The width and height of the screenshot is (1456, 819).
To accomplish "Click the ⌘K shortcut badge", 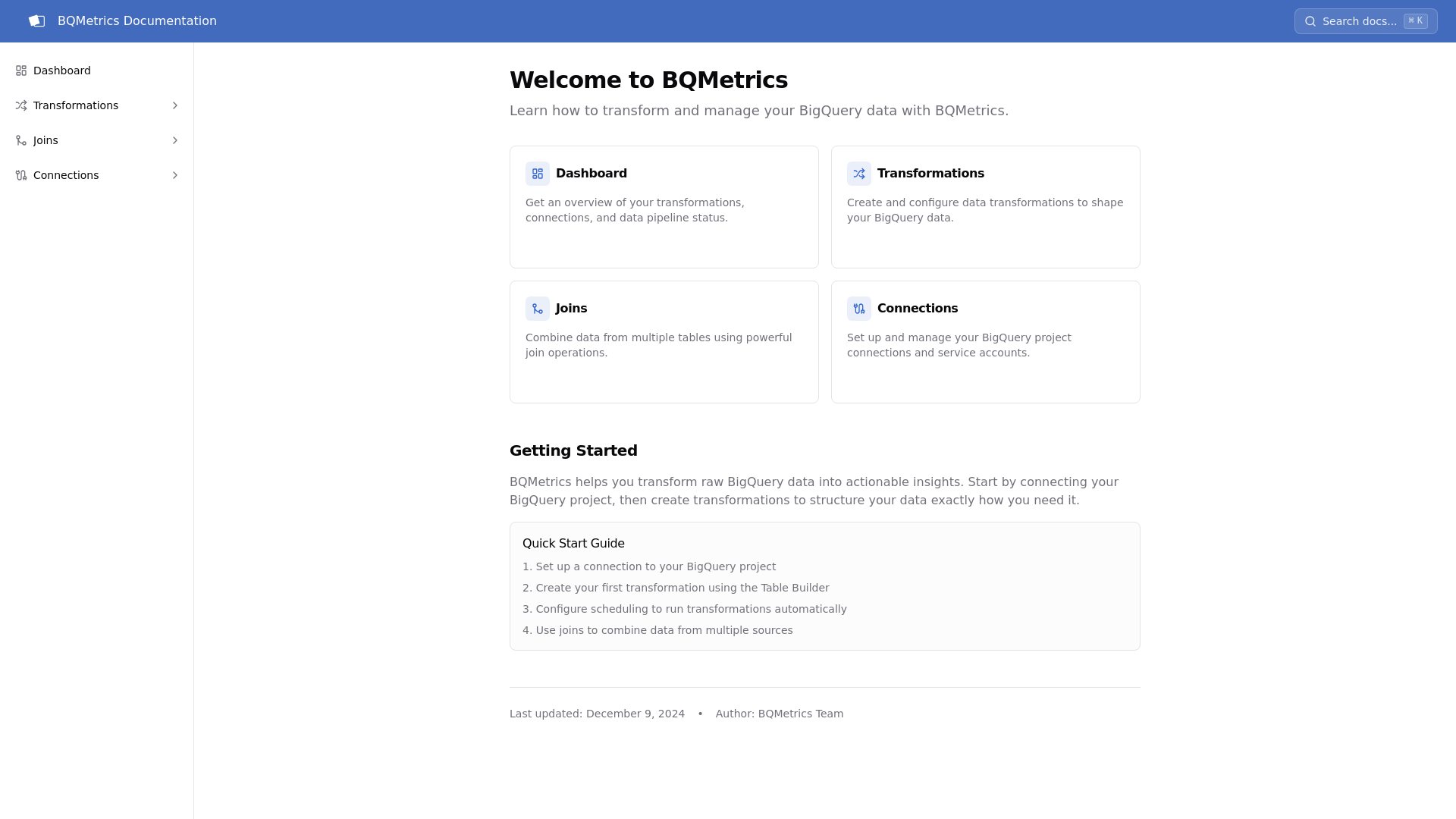I will [1415, 21].
